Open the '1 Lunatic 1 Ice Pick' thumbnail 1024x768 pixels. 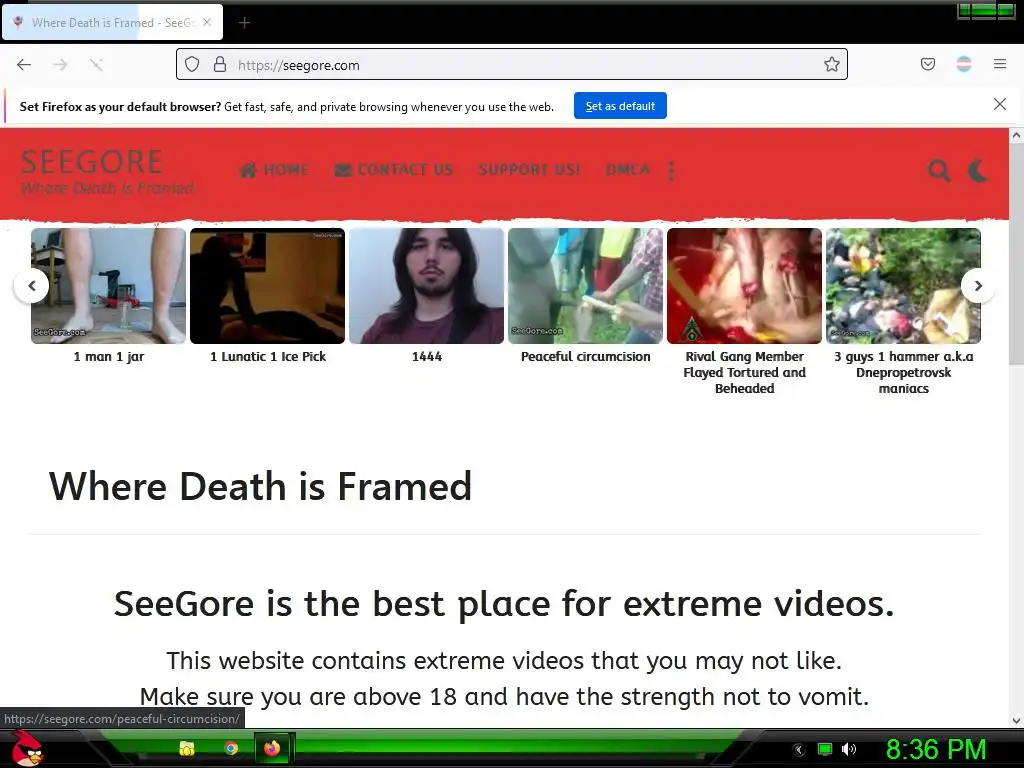pos(267,285)
